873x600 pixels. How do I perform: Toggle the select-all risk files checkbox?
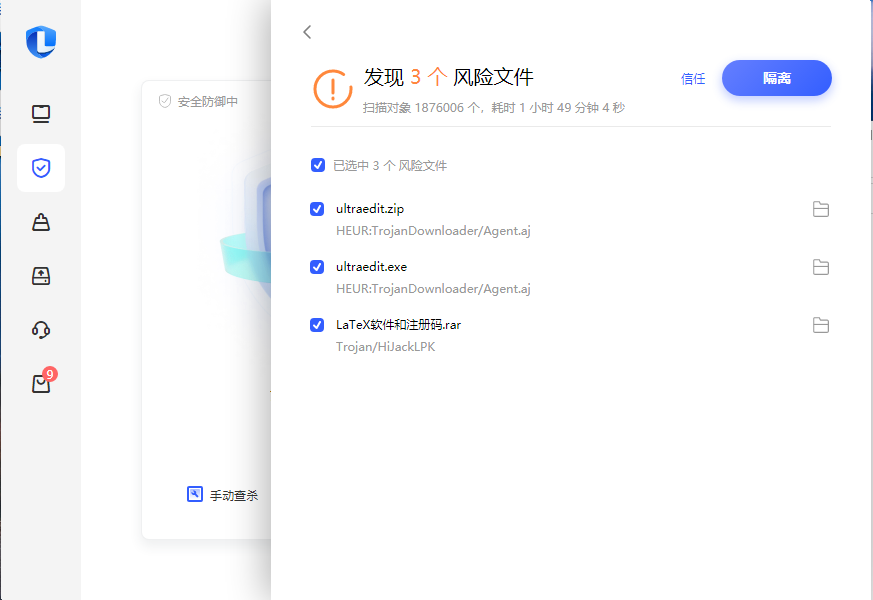(317, 165)
